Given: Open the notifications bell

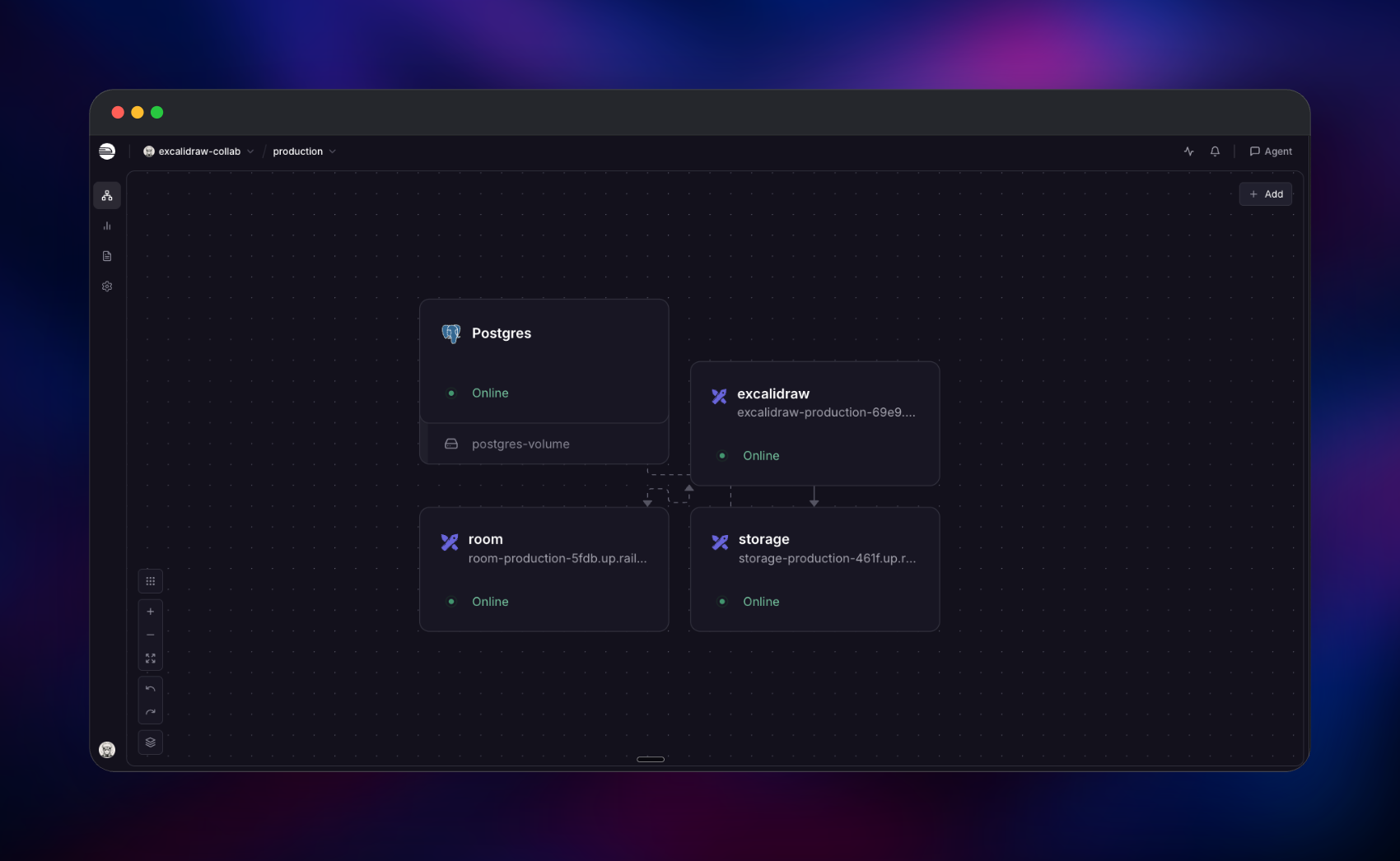Looking at the screenshot, I should click(1215, 151).
